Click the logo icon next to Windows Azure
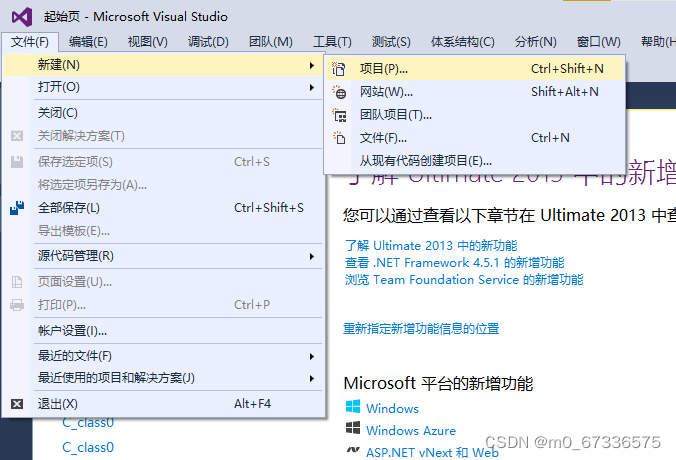The width and height of the screenshot is (676, 460). tap(353, 428)
